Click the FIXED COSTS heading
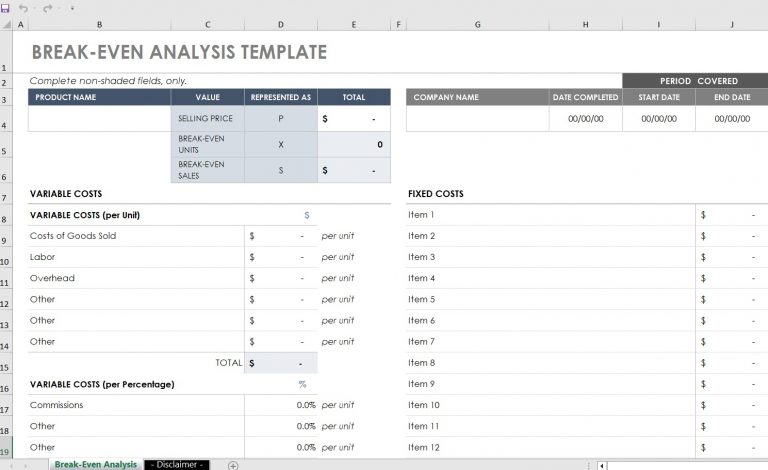The image size is (768, 470). click(435, 194)
